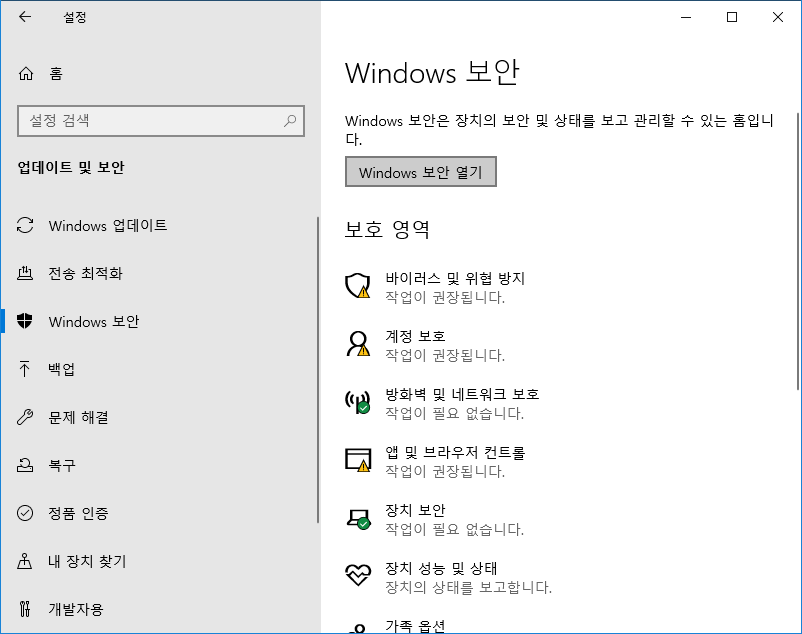
Task: Click the 복구 recovery icon
Action: point(25,465)
